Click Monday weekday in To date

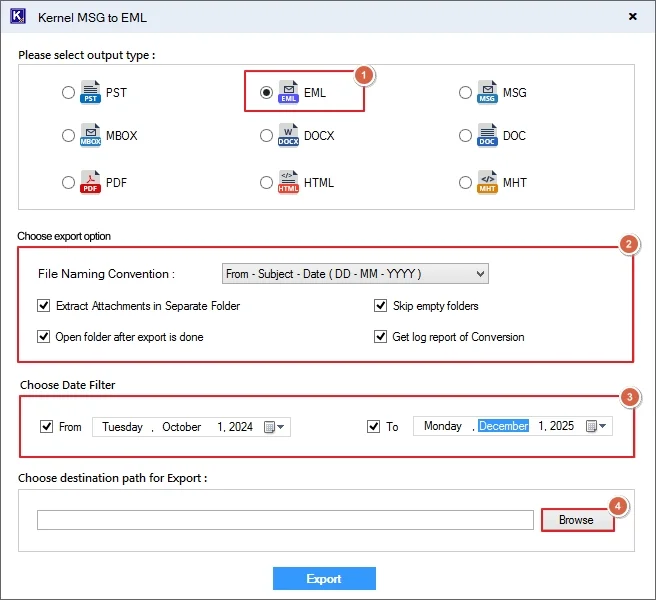point(443,426)
